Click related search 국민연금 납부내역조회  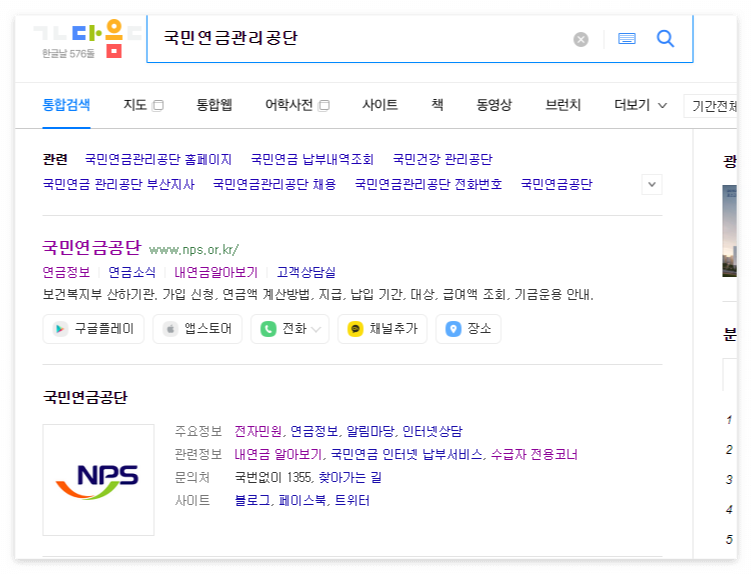(x=312, y=159)
